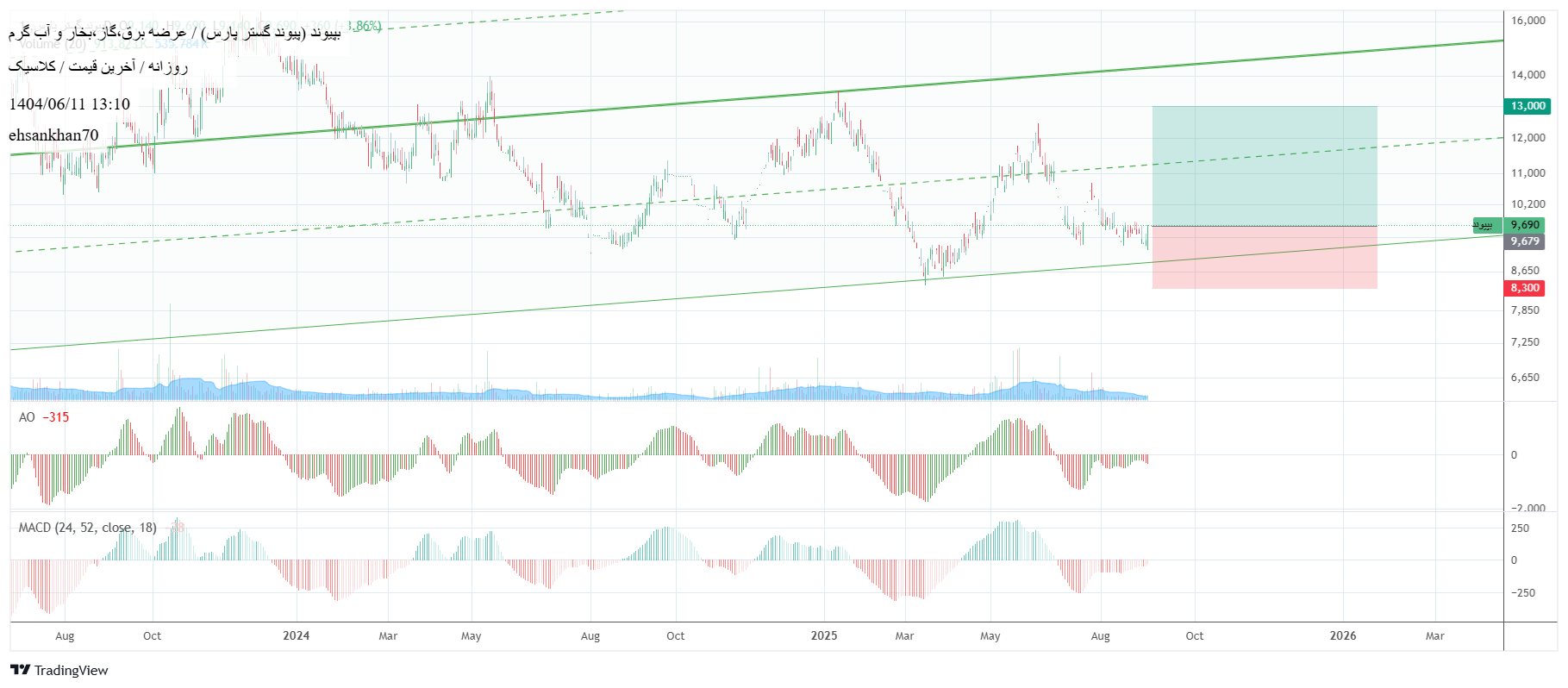Image resolution: width=1568 pixels, height=688 pixels.
Task: Click the TradingView logo icon
Action: 20,670
